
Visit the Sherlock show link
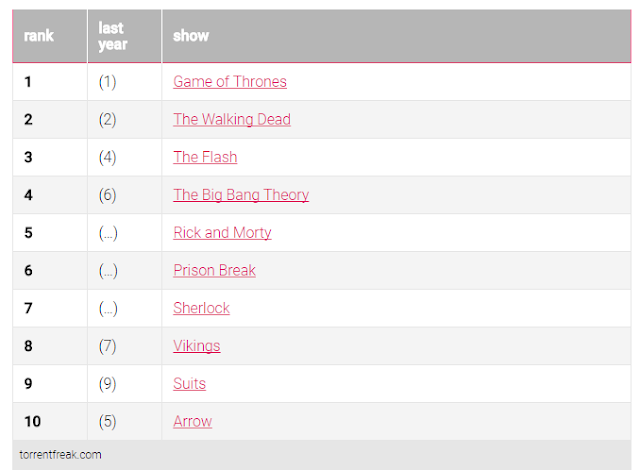tap(201, 308)
